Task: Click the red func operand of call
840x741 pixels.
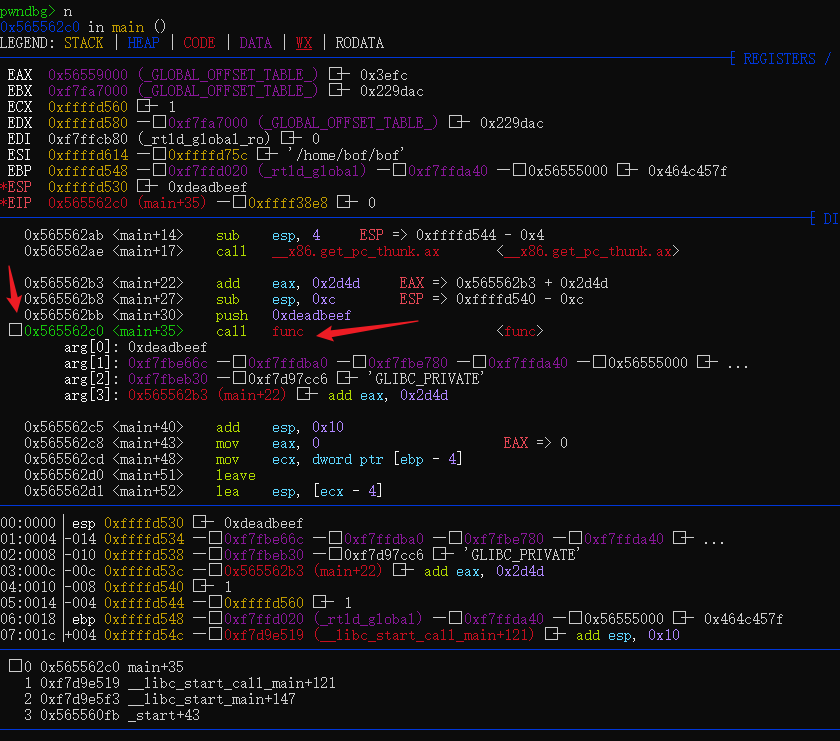Action: (x=287, y=331)
